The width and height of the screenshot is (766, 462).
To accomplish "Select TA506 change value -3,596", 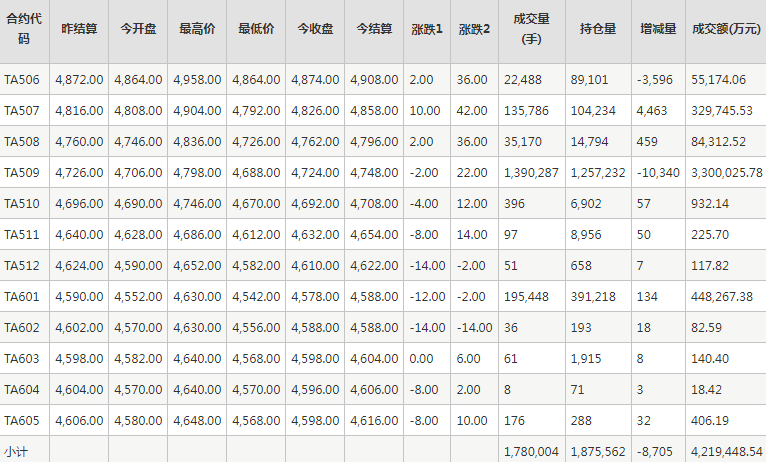I will pyautogui.click(x=655, y=80).
